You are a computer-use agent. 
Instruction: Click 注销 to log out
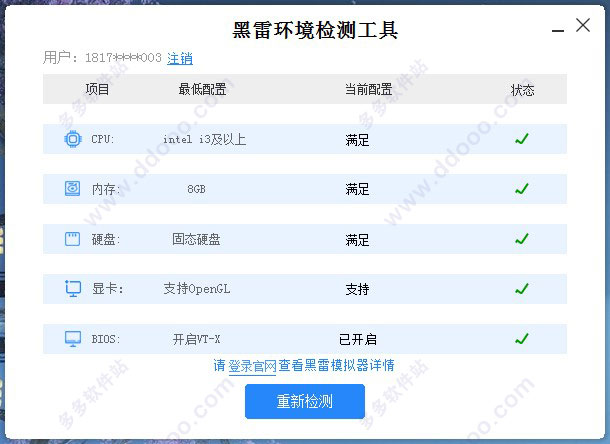click(180, 58)
